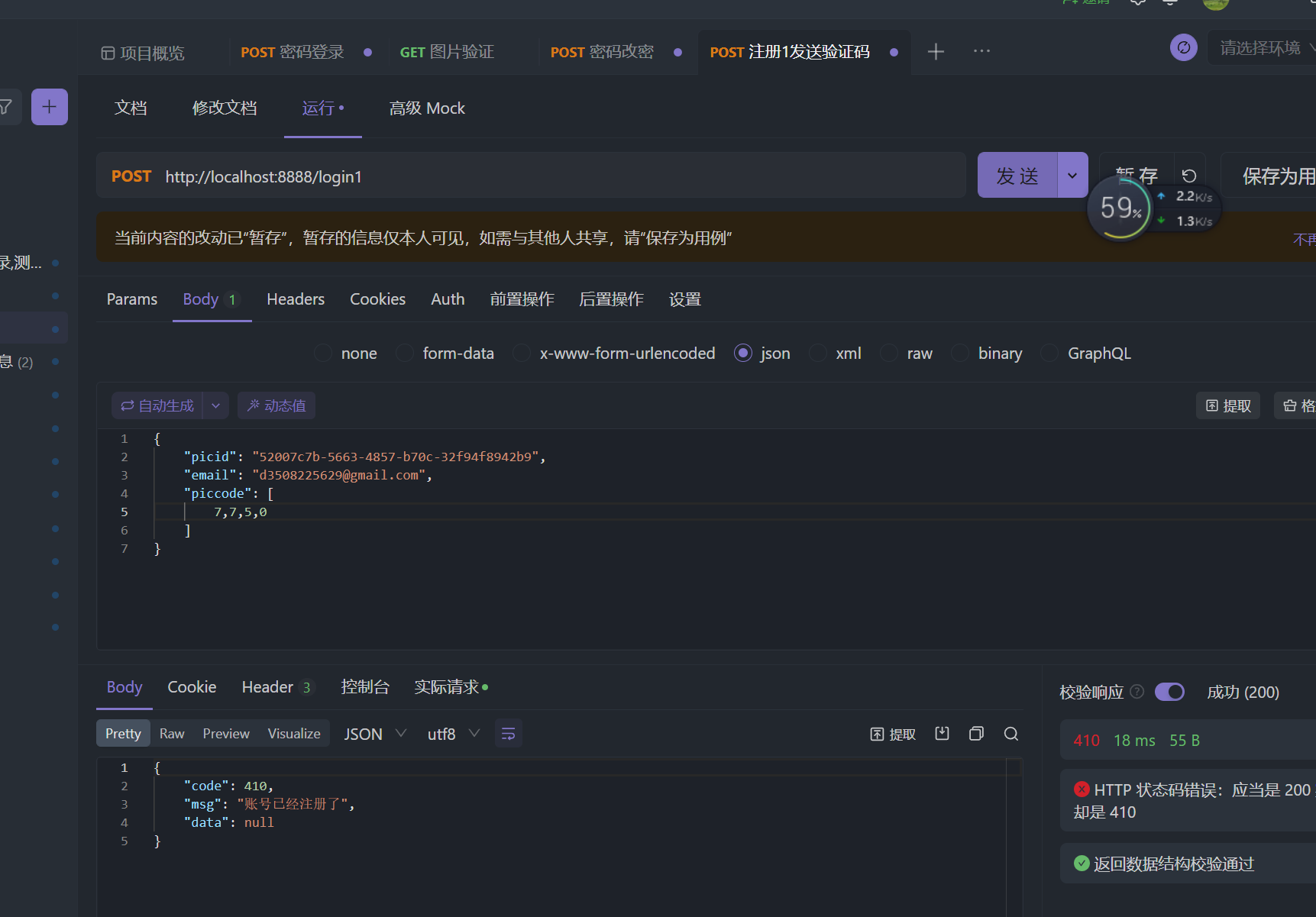This screenshot has width=1316, height=917.
Task: Open the response Header tab
Action: [276, 687]
